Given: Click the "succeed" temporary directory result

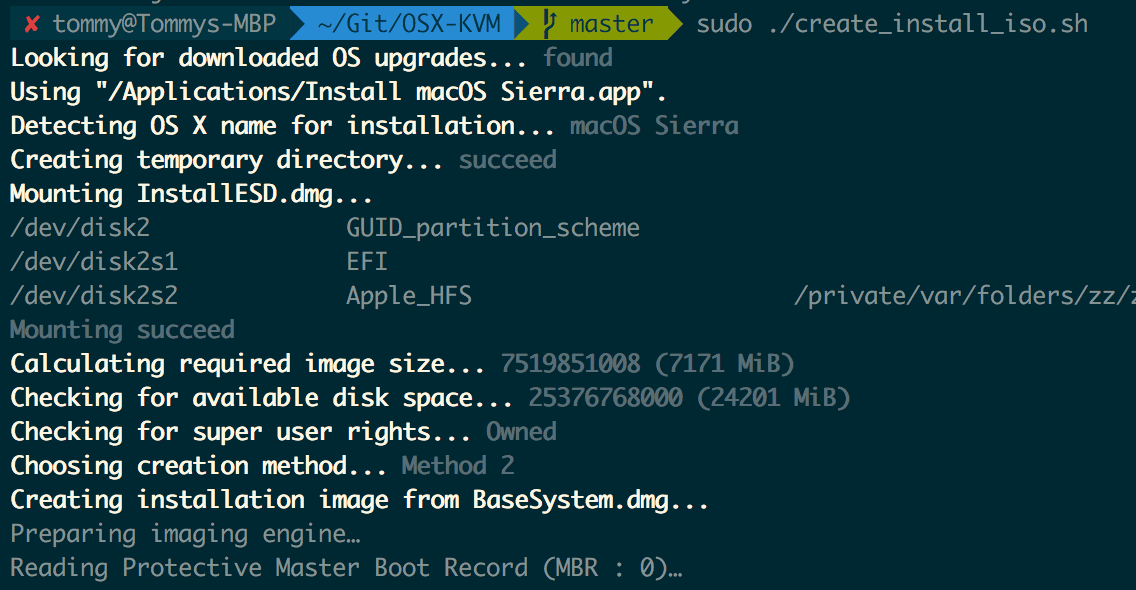Looking at the screenshot, I should click(508, 159).
